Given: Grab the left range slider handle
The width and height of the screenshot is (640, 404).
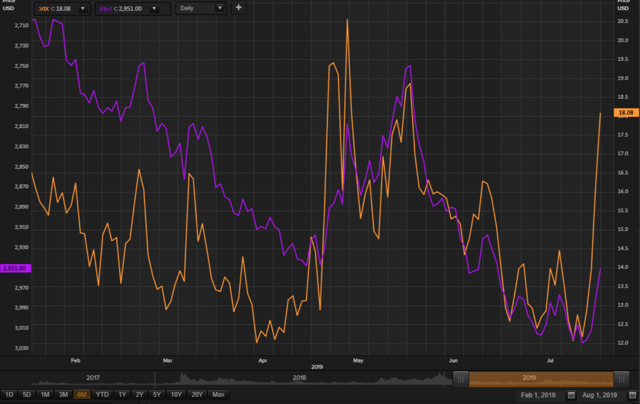Looking at the screenshot, I should (460, 379).
